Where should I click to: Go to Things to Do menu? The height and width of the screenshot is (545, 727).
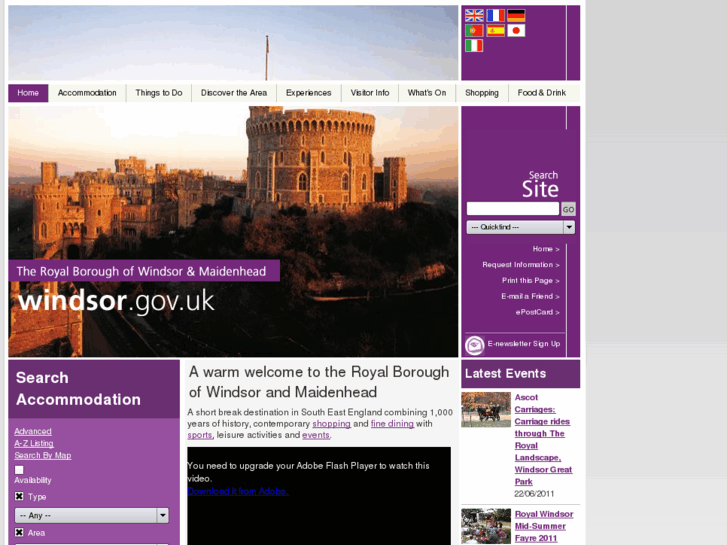(159, 93)
